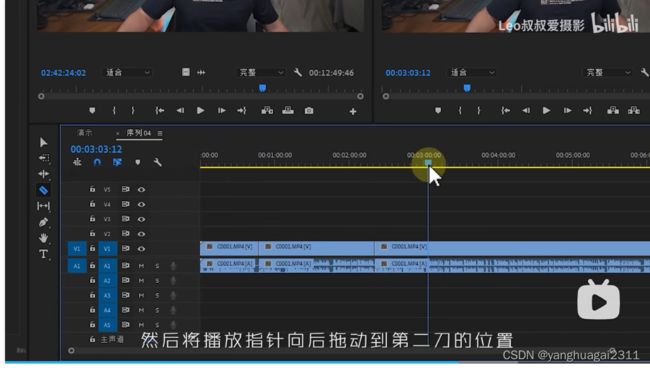Toggle V4 track output eye
Image resolution: width=650 pixels, height=368 pixels.
(x=141, y=204)
